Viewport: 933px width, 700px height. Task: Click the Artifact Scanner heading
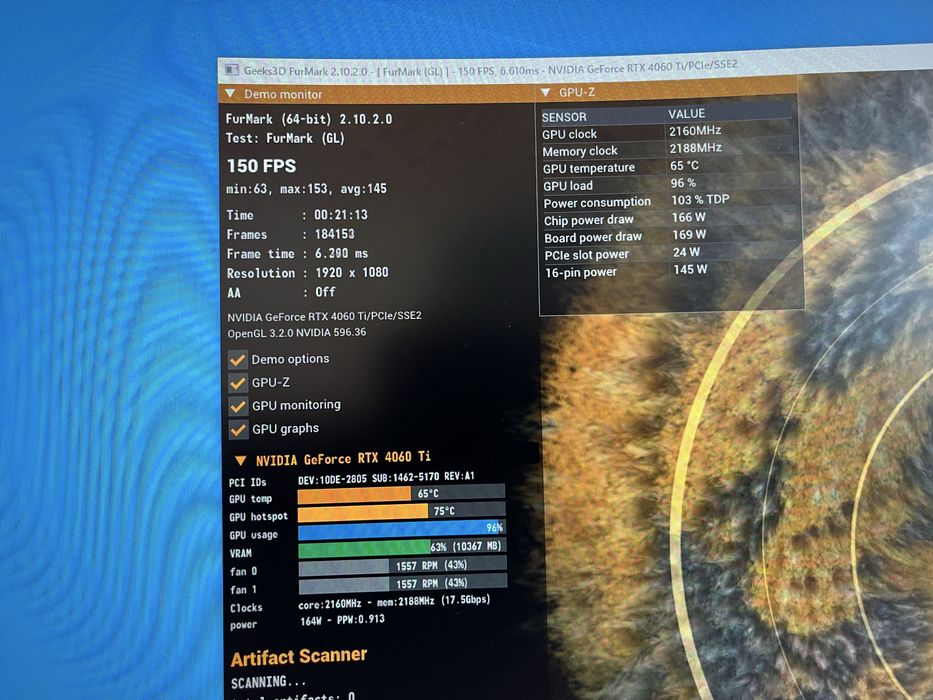(x=299, y=657)
